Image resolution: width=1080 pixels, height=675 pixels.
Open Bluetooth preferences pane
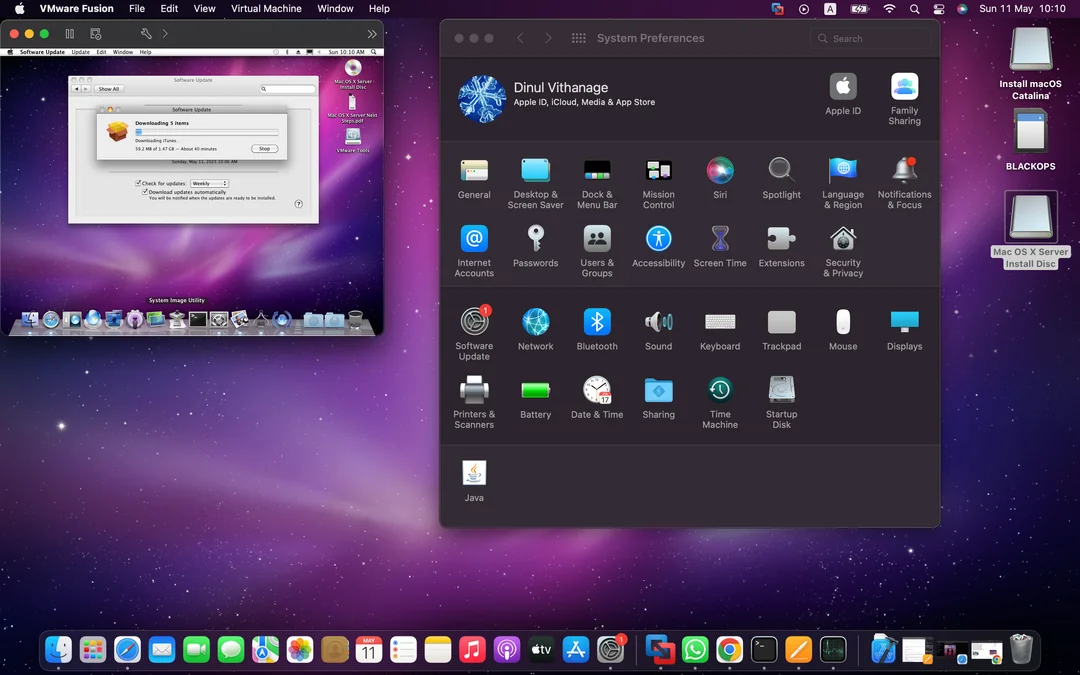tap(596, 330)
